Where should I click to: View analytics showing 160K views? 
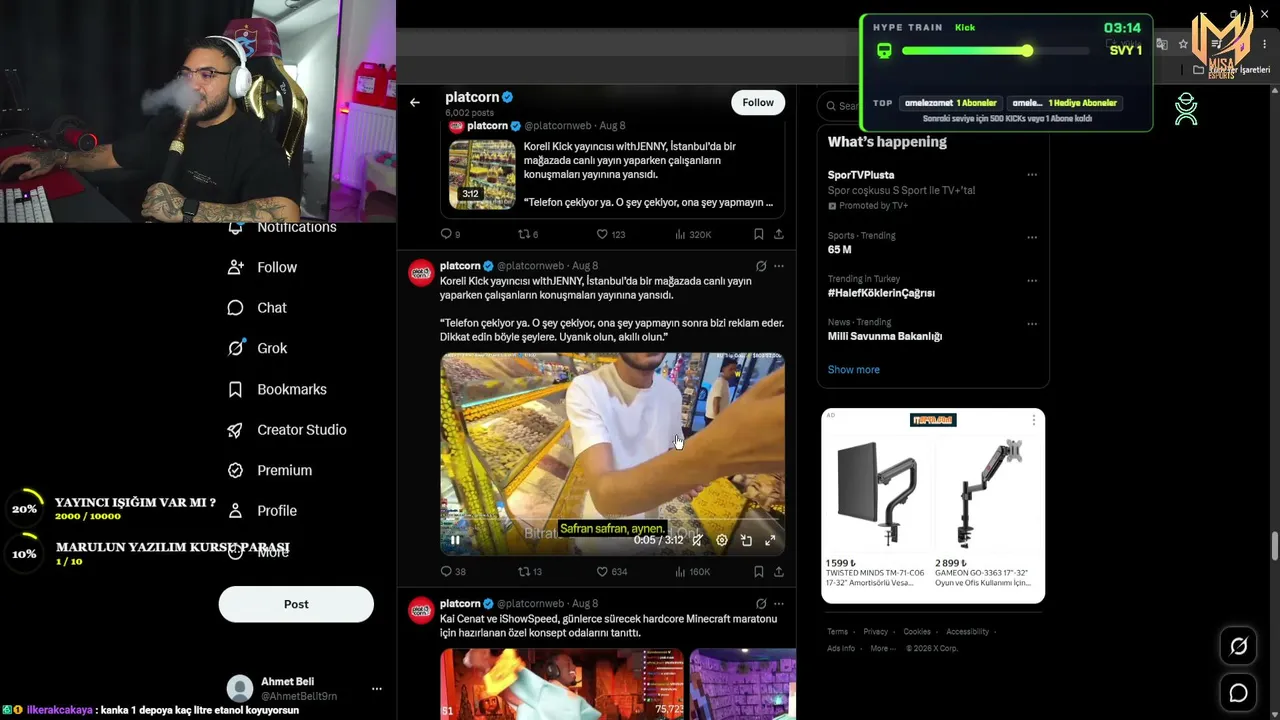click(x=692, y=572)
